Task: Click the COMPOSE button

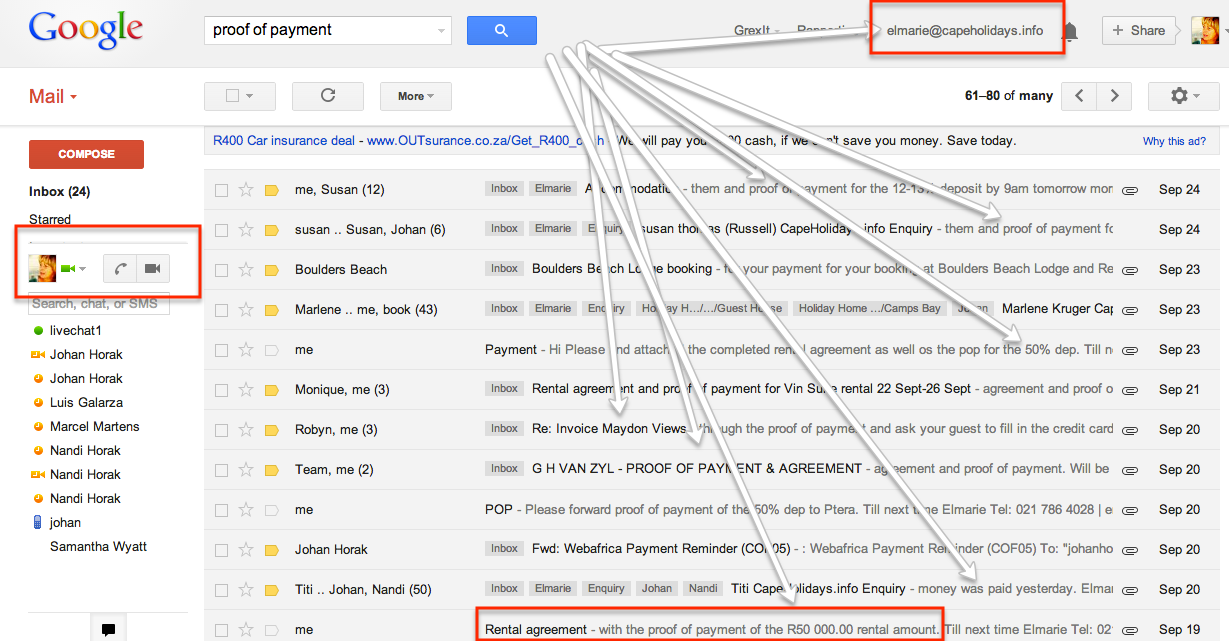Action: click(x=86, y=154)
